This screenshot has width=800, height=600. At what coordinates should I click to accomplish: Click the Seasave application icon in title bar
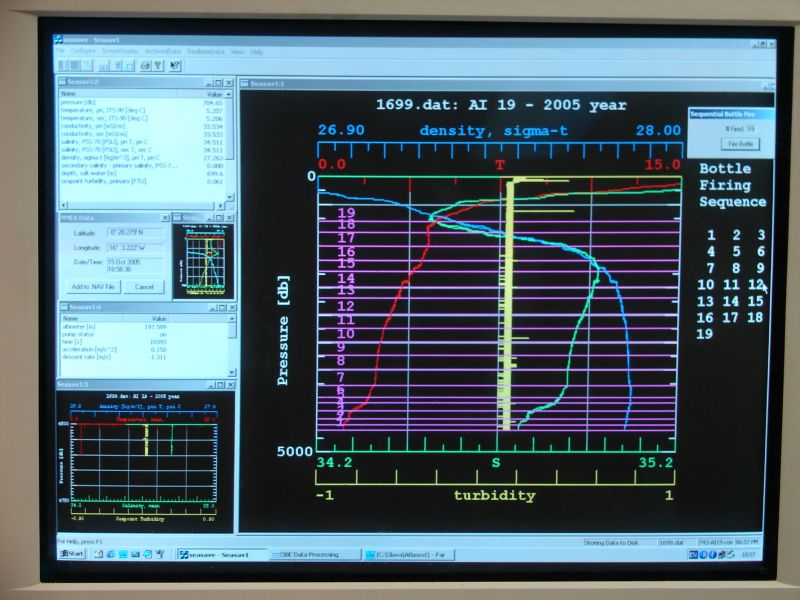tap(59, 38)
